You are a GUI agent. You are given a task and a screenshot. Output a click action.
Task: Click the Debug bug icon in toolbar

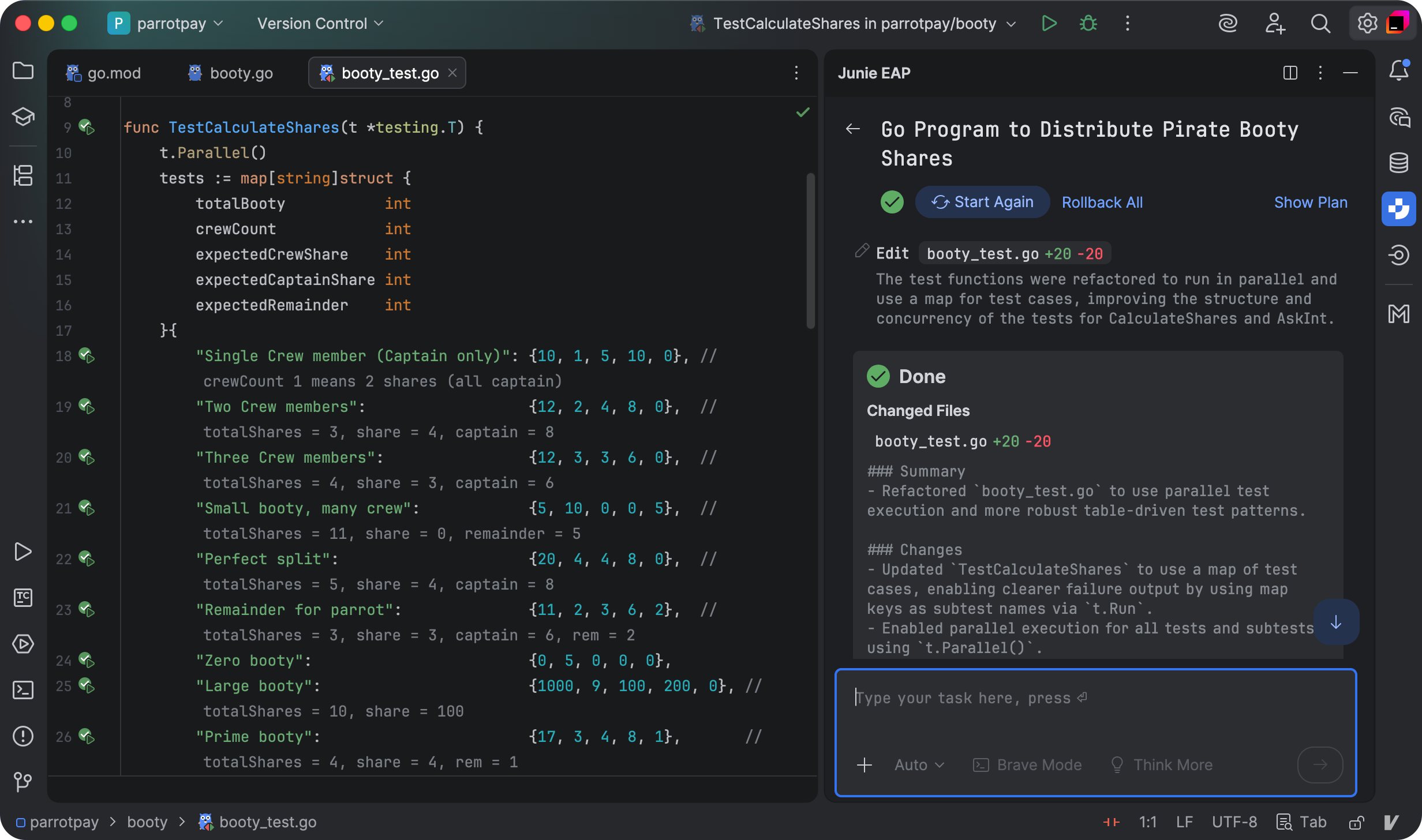coord(1088,24)
